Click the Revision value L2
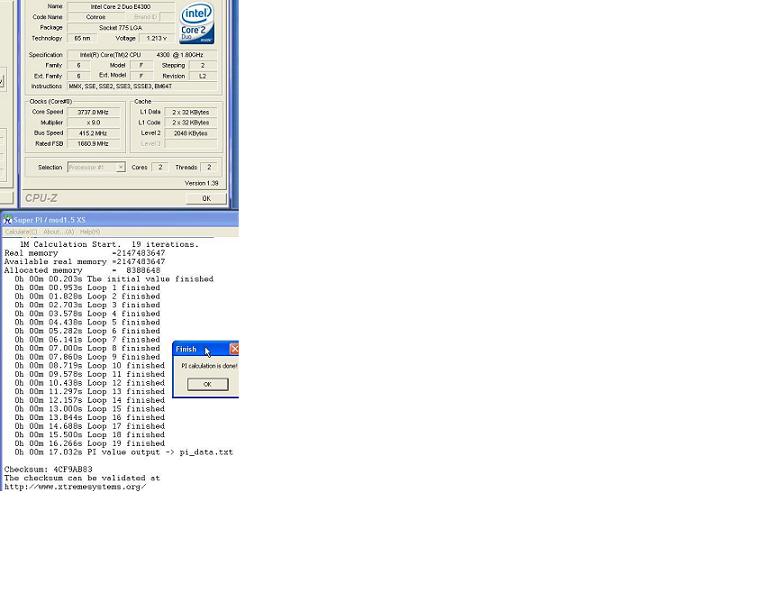This screenshot has height=600, width=772. pyautogui.click(x=202, y=76)
